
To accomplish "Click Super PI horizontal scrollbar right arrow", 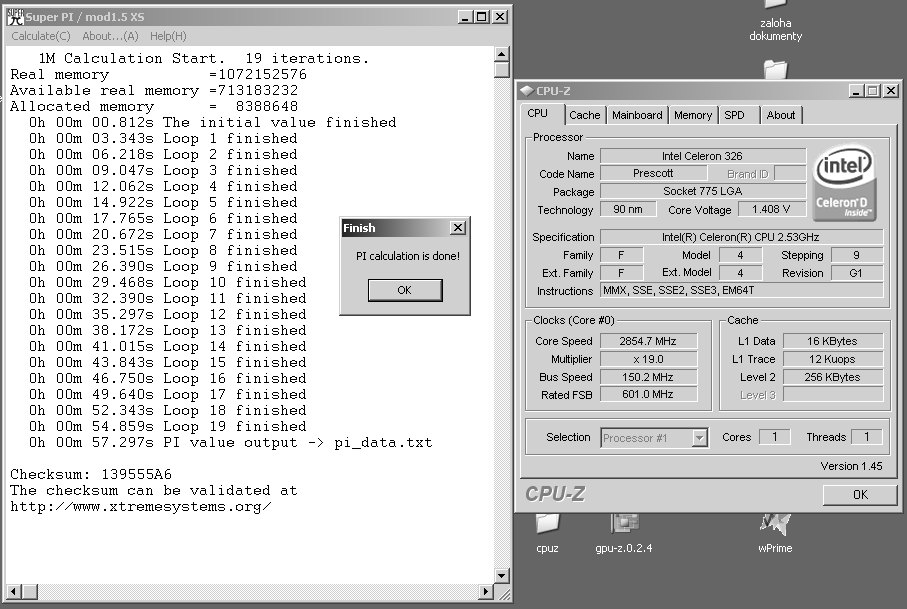I will coord(487,592).
